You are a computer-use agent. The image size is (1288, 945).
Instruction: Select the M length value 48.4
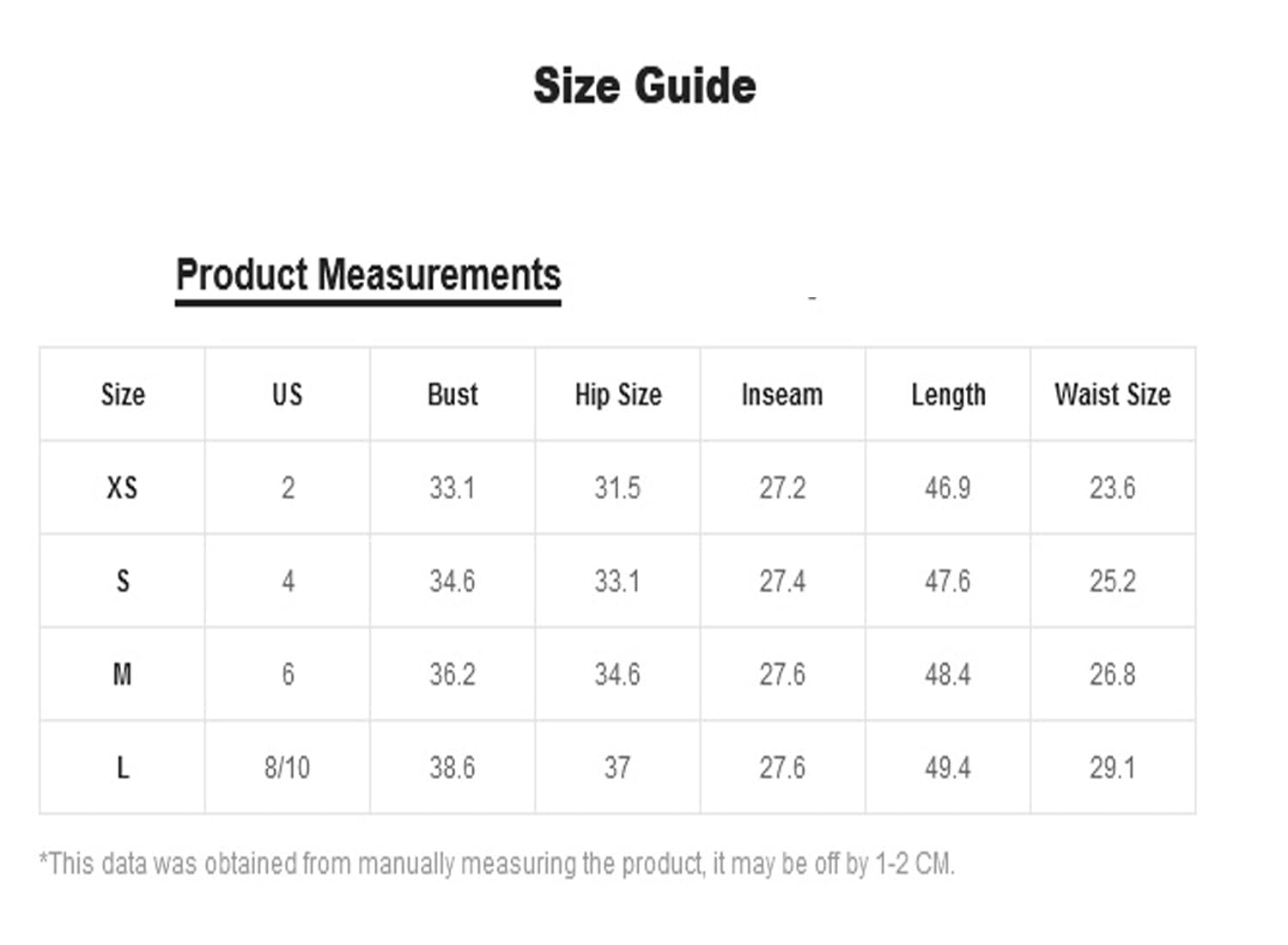(948, 674)
